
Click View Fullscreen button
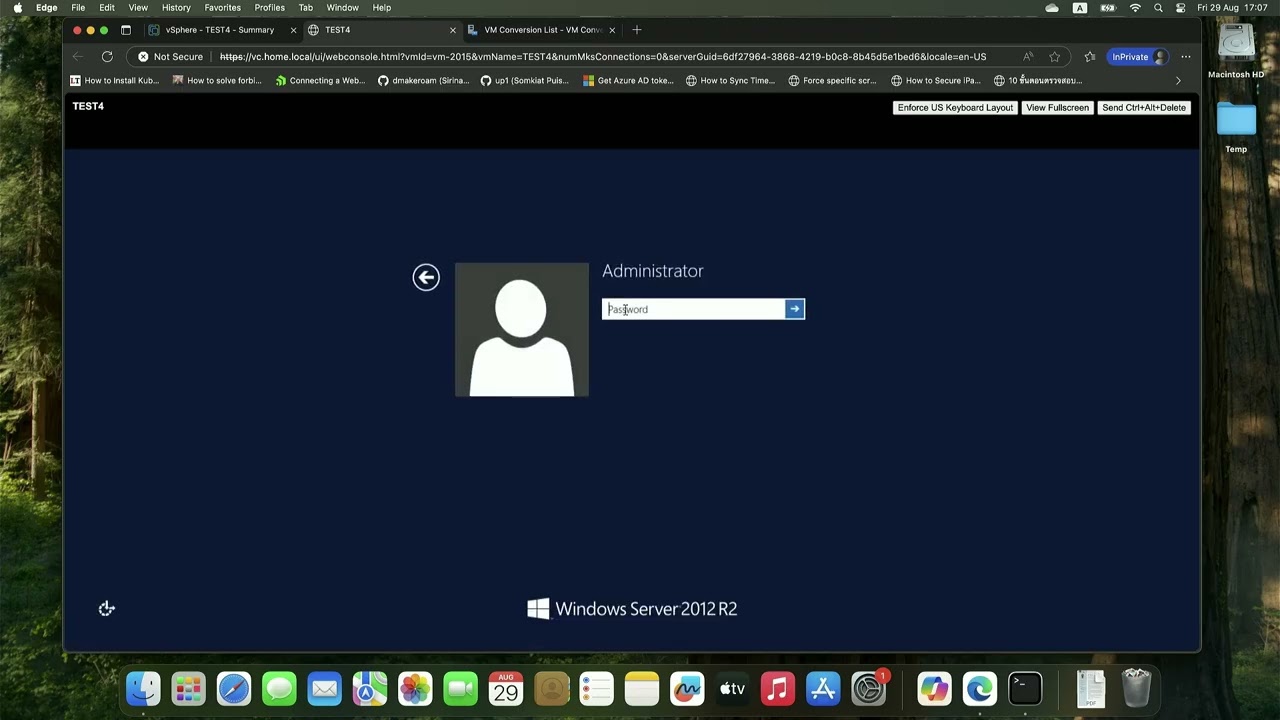(1057, 107)
